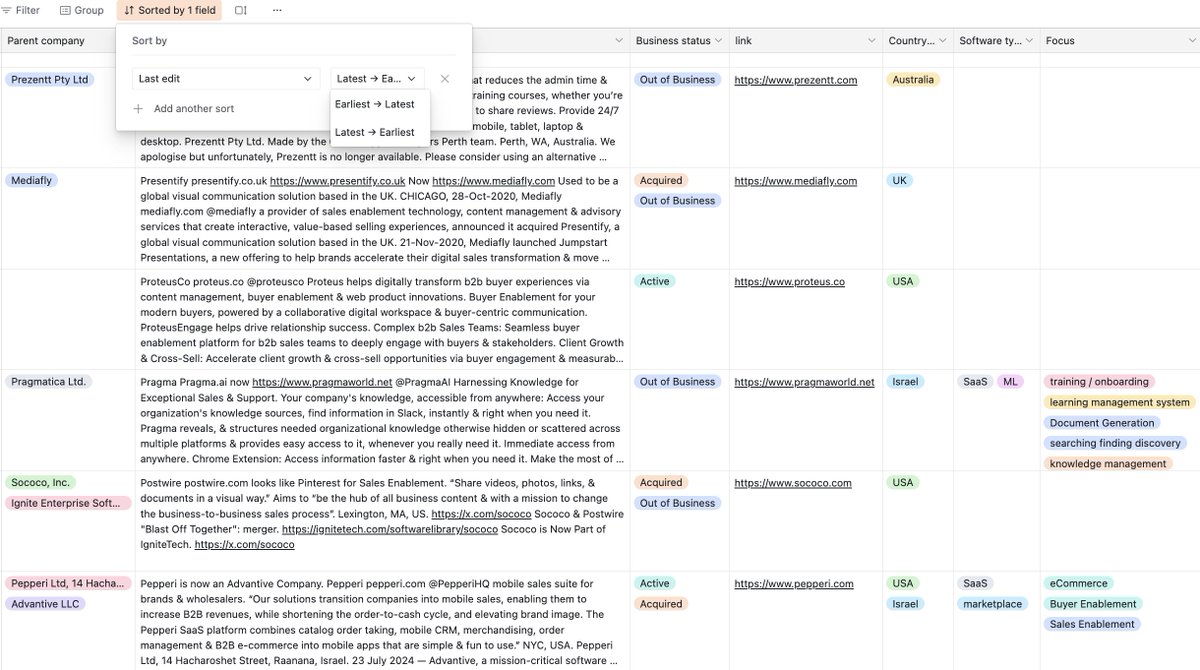Select the knowledge management focus tag
Viewport: 1200px width, 670px height.
[1108, 464]
